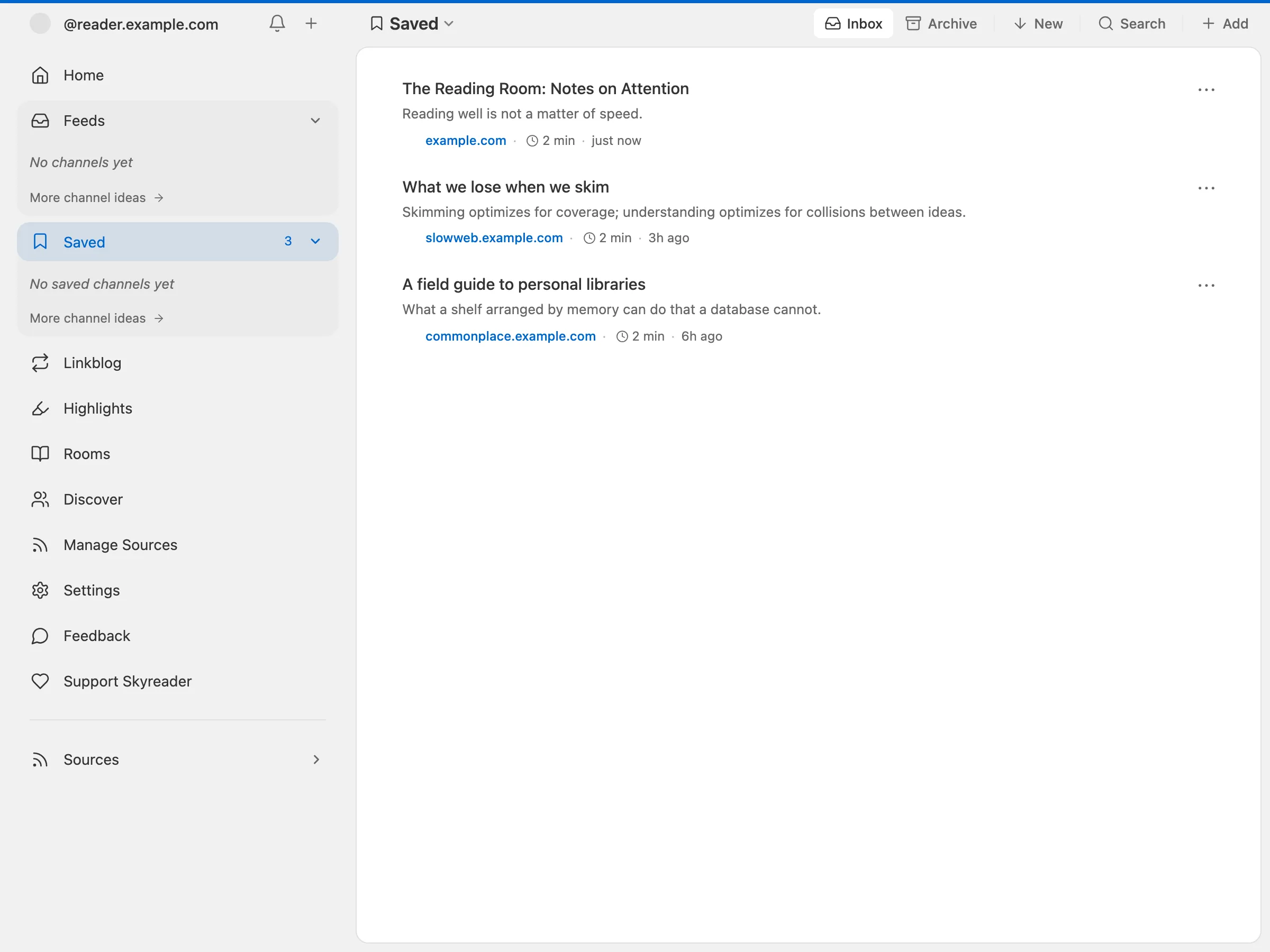Image resolution: width=1270 pixels, height=952 pixels.
Task: Click Support Skyreader heart item
Action: pyautogui.click(x=177, y=681)
